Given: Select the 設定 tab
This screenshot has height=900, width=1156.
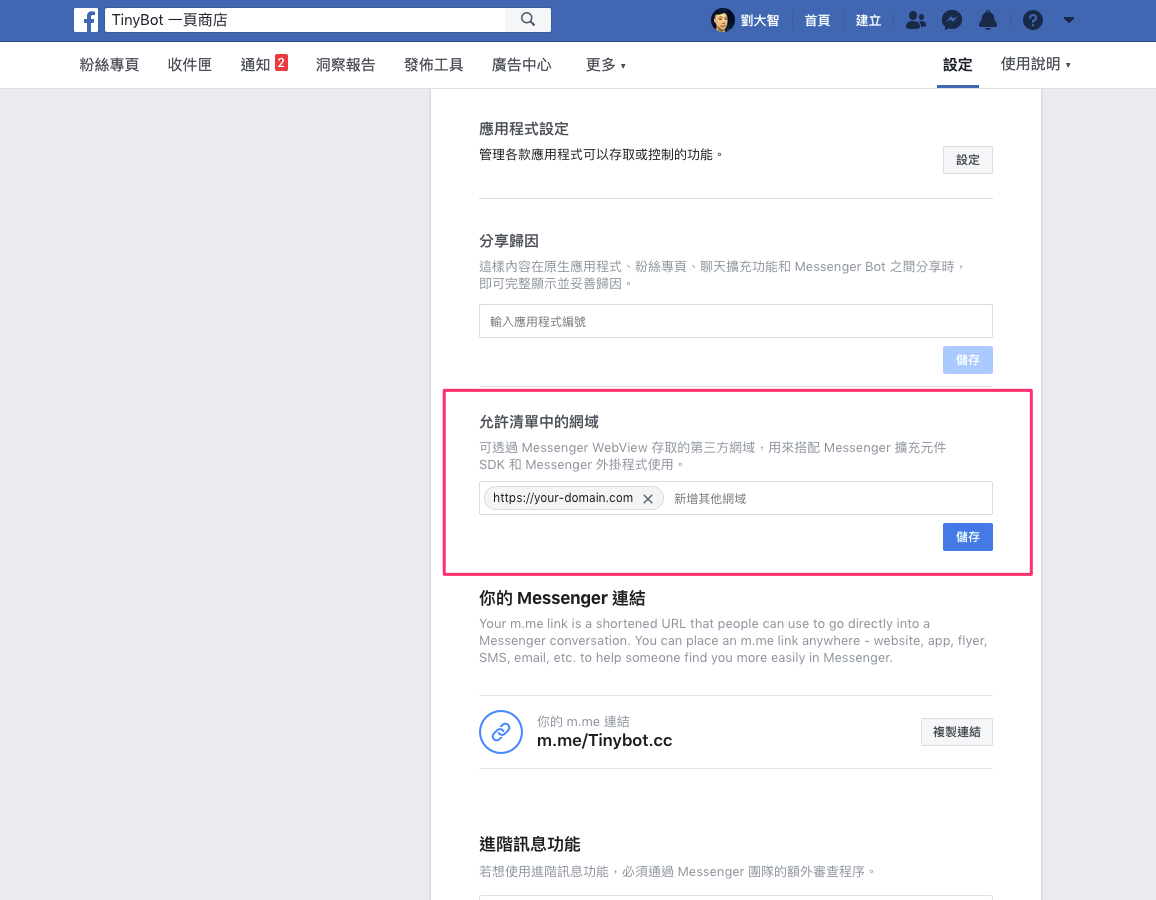Looking at the screenshot, I should (958, 65).
